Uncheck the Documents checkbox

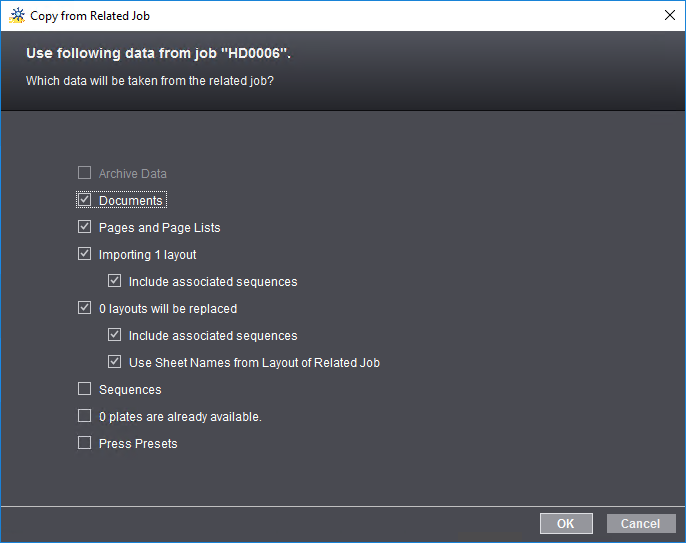point(85,200)
